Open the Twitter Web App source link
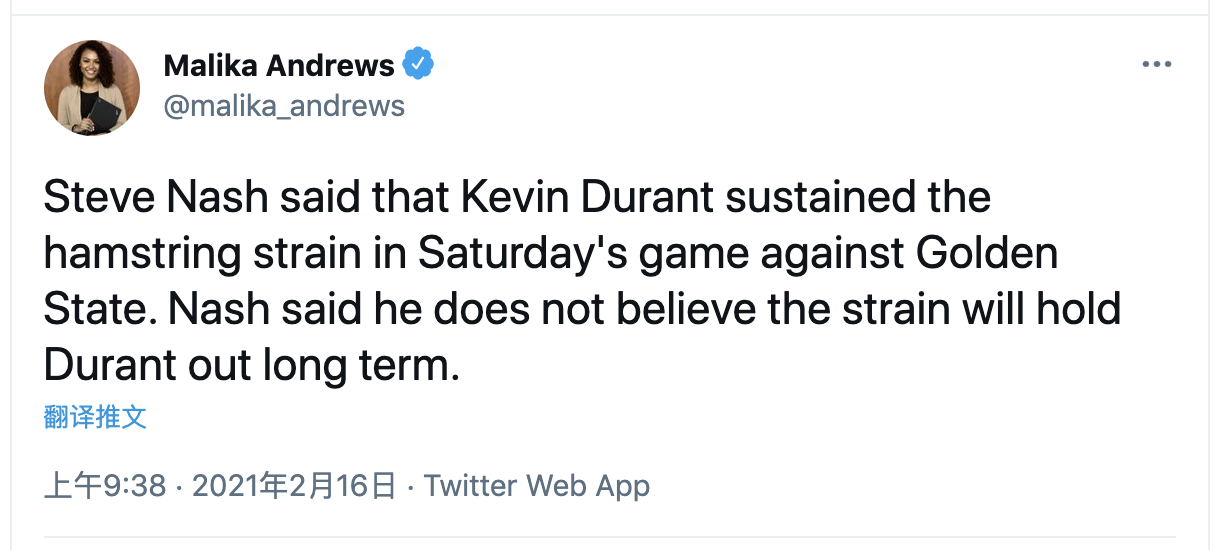Screen dimensions: 1224x550 [x=537, y=486]
